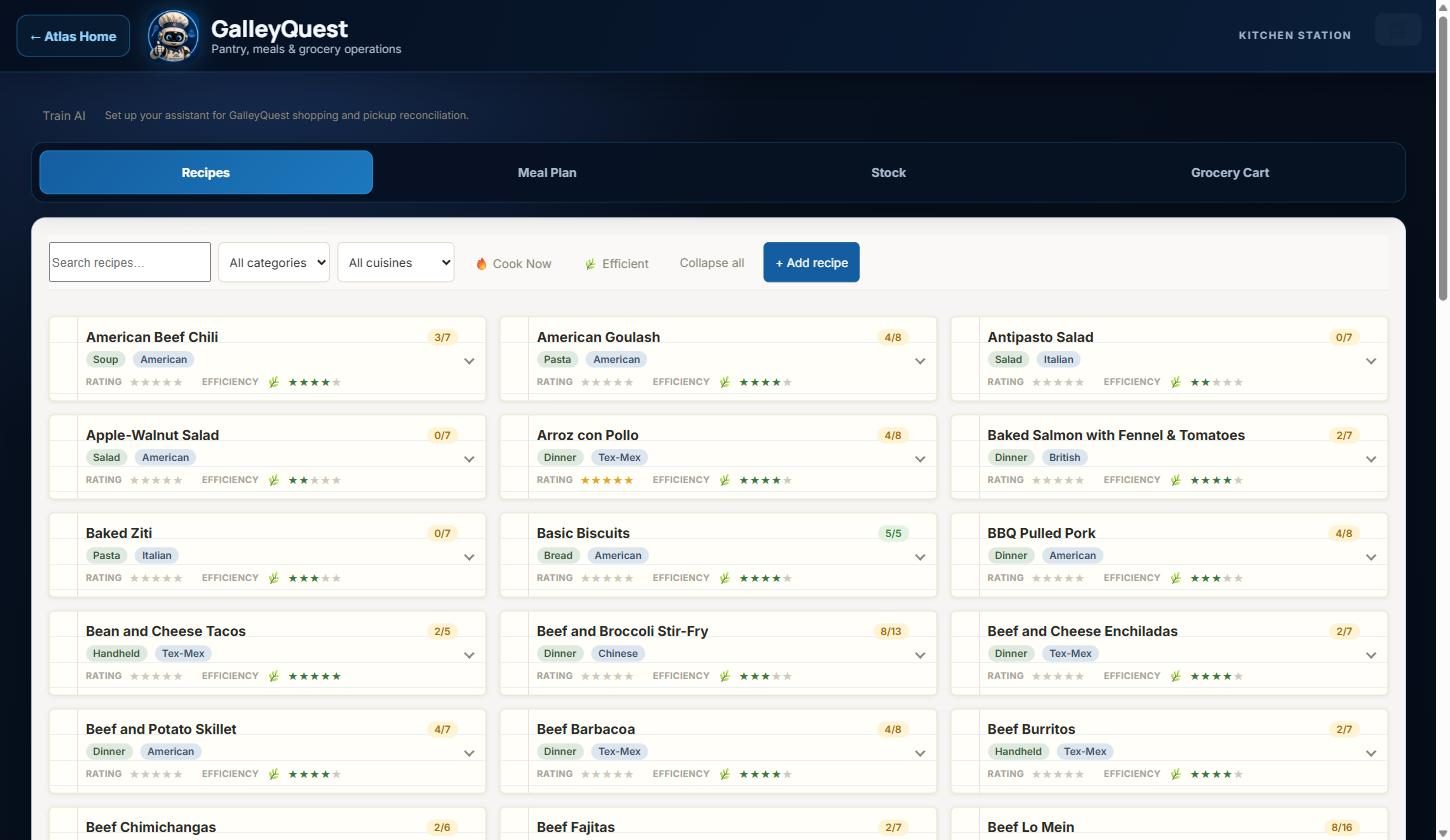This screenshot has width=1450, height=840.
Task: Click Collapse all
Action: point(712,263)
